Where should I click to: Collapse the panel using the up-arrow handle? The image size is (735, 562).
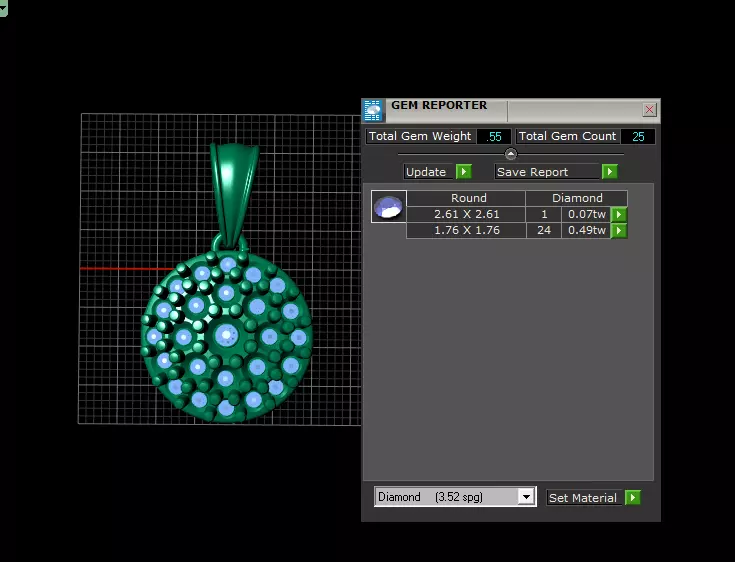510,154
